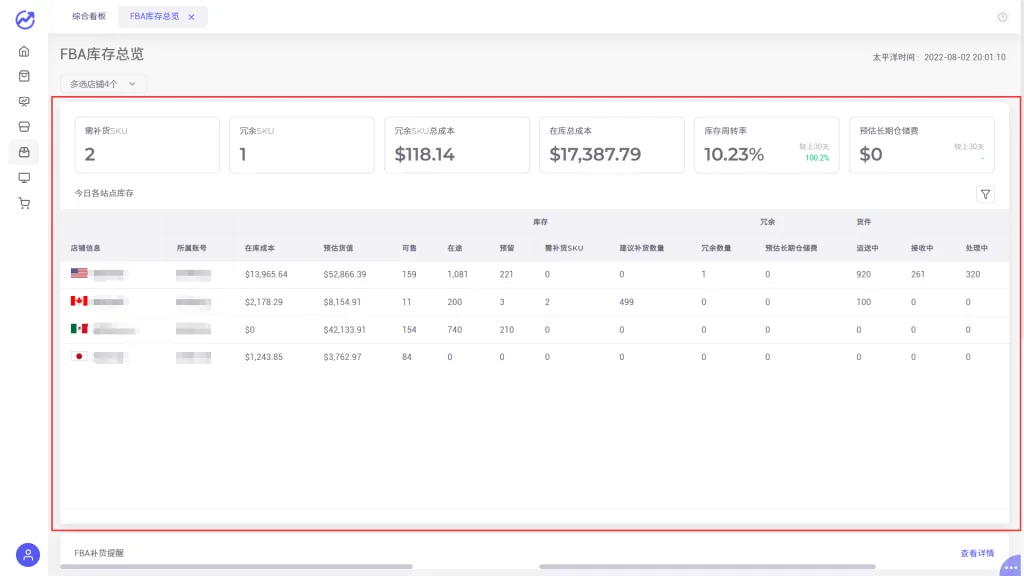Open the shopping bag sidebar icon

[x=24, y=76]
